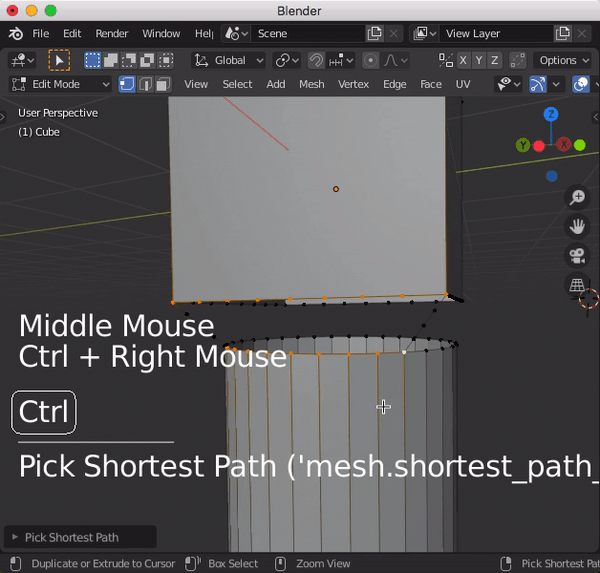This screenshot has width=600, height=573.
Task: Open the object visibility eye dropdown
Action: click(x=509, y=84)
